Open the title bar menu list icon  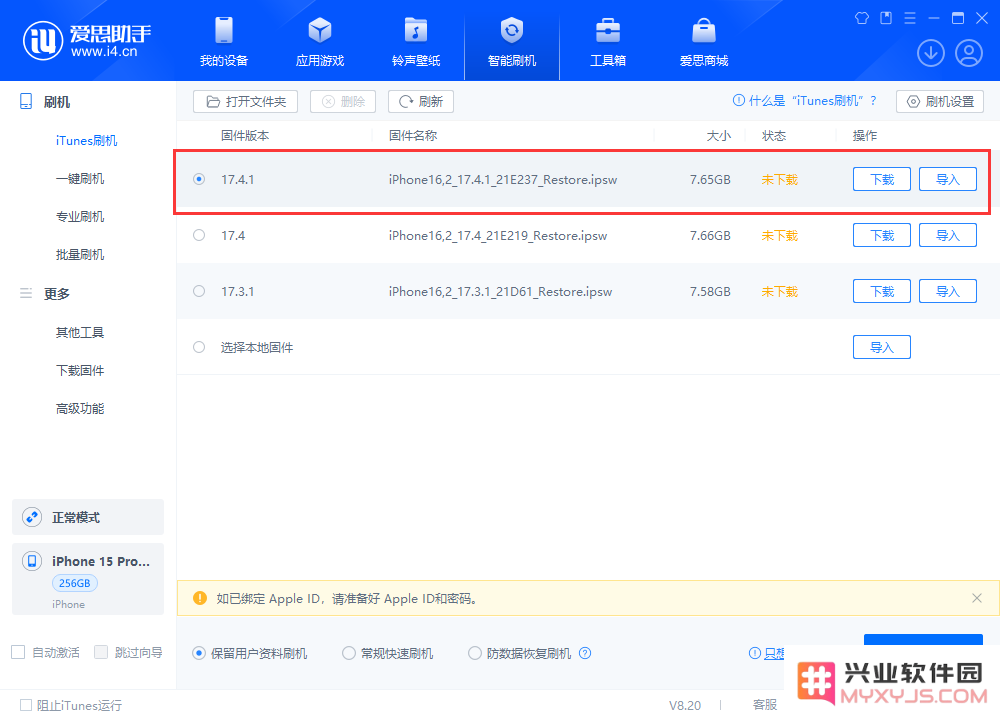tap(910, 18)
